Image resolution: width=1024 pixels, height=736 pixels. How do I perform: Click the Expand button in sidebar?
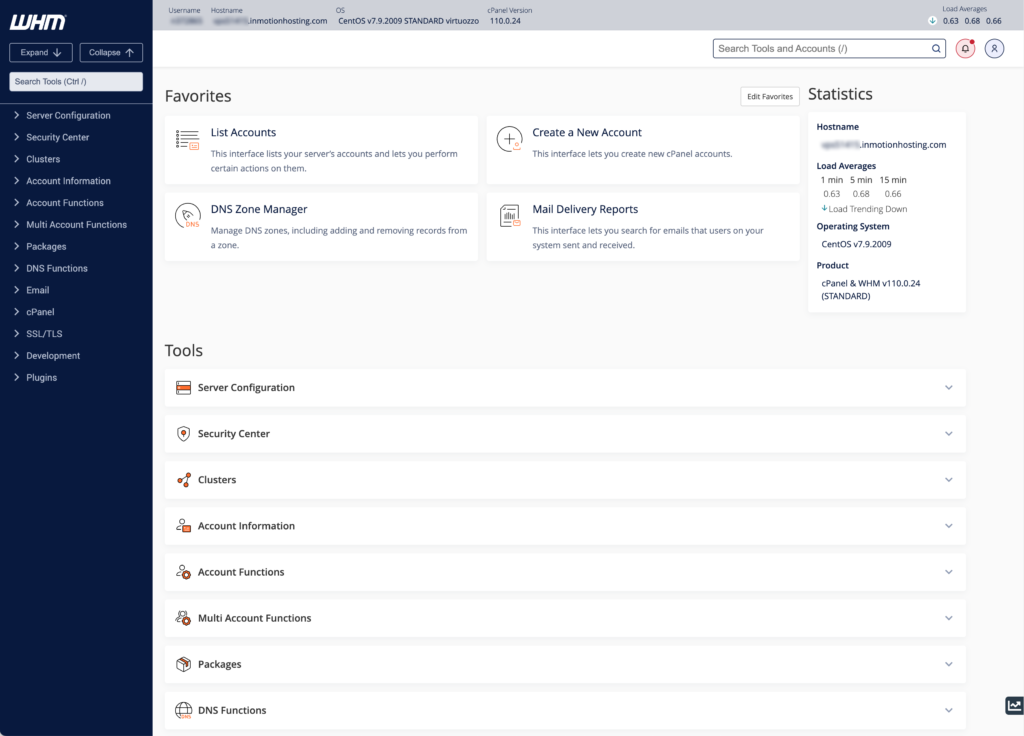pyautogui.click(x=40, y=52)
